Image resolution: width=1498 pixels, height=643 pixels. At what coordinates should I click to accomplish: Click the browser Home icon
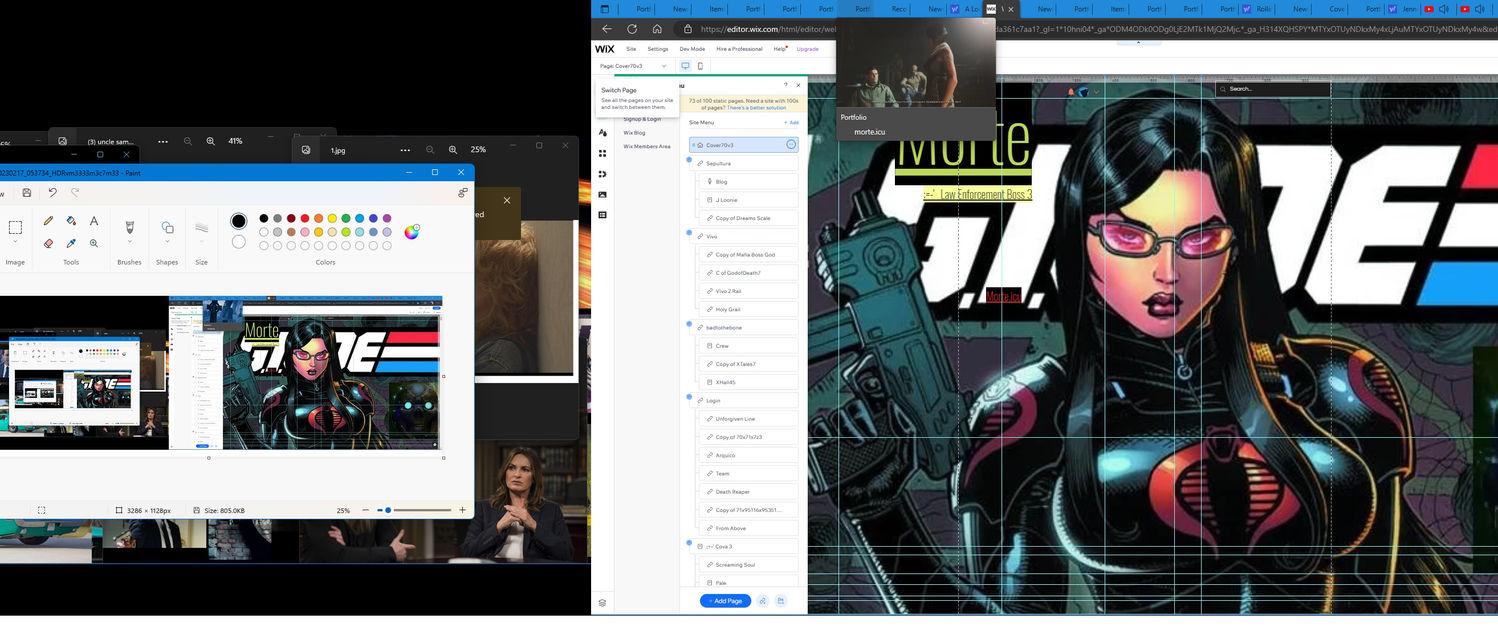657,29
